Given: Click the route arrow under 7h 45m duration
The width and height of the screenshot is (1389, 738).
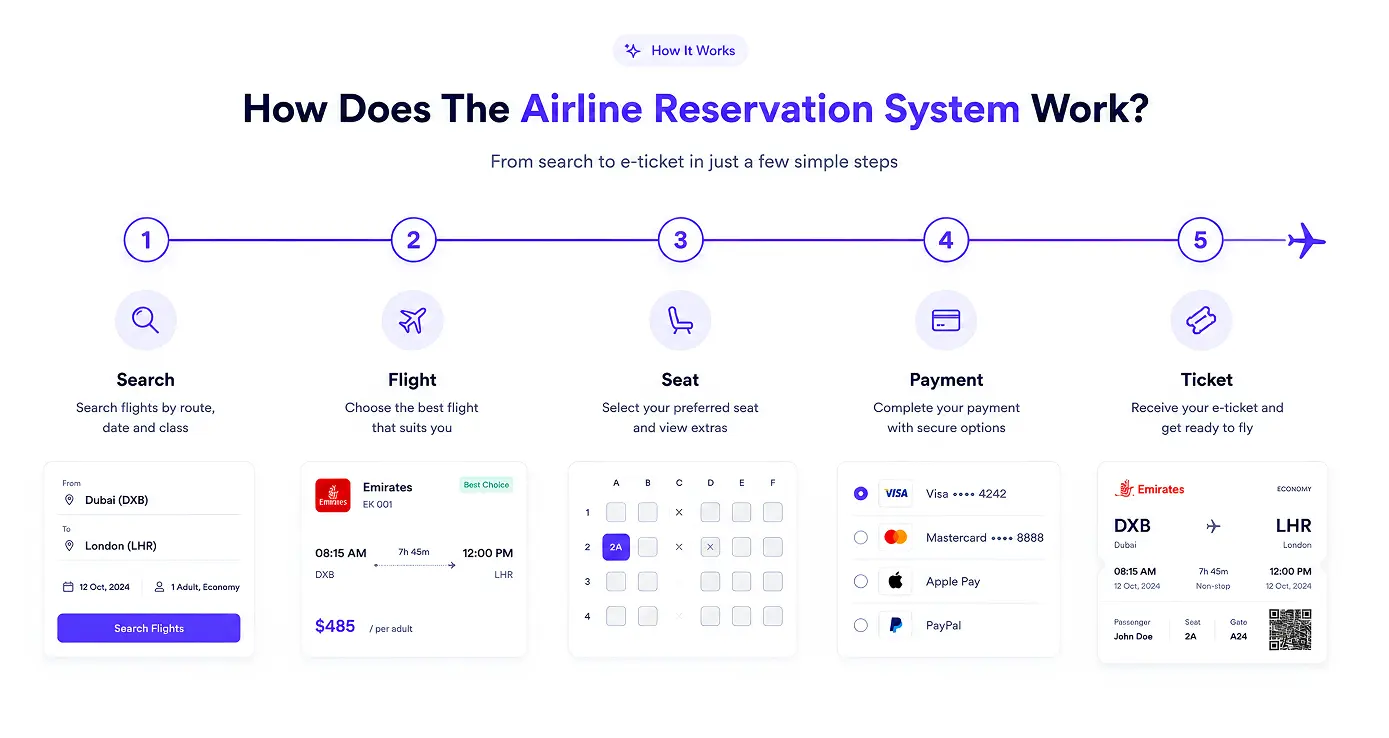Looking at the screenshot, I should tap(414, 566).
